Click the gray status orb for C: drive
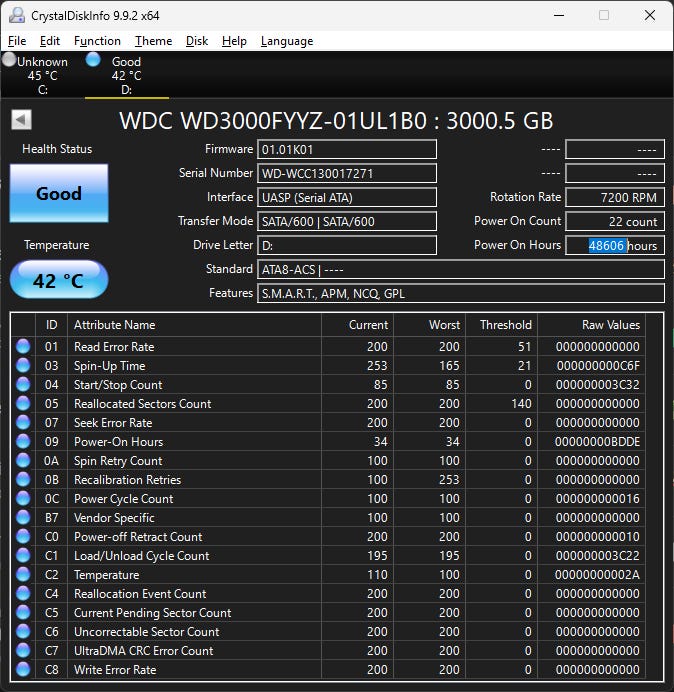 coord(9,60)
